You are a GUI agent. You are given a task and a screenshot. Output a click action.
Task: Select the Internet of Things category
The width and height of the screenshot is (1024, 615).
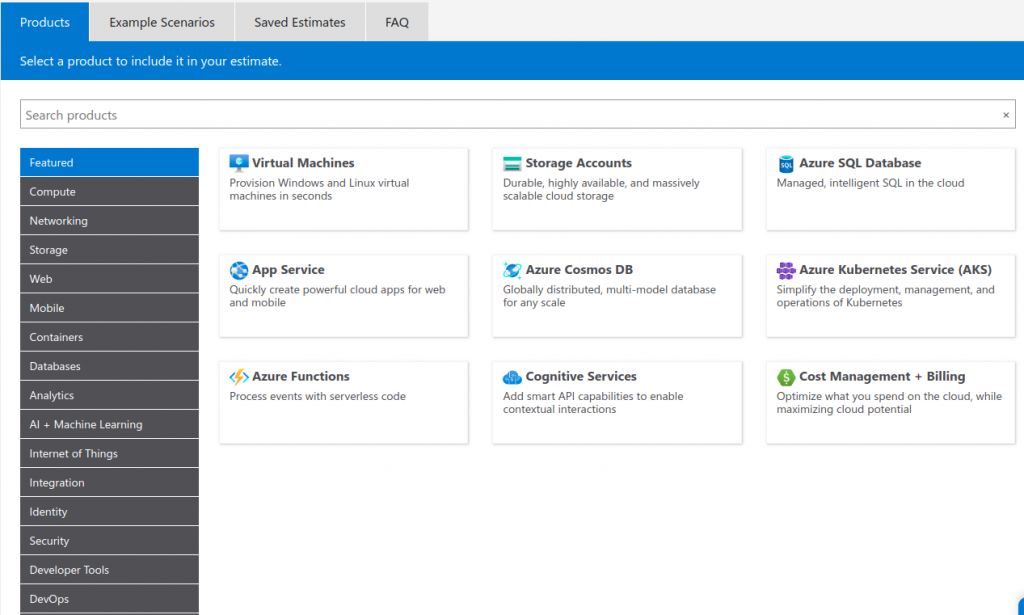pos(109,453)
